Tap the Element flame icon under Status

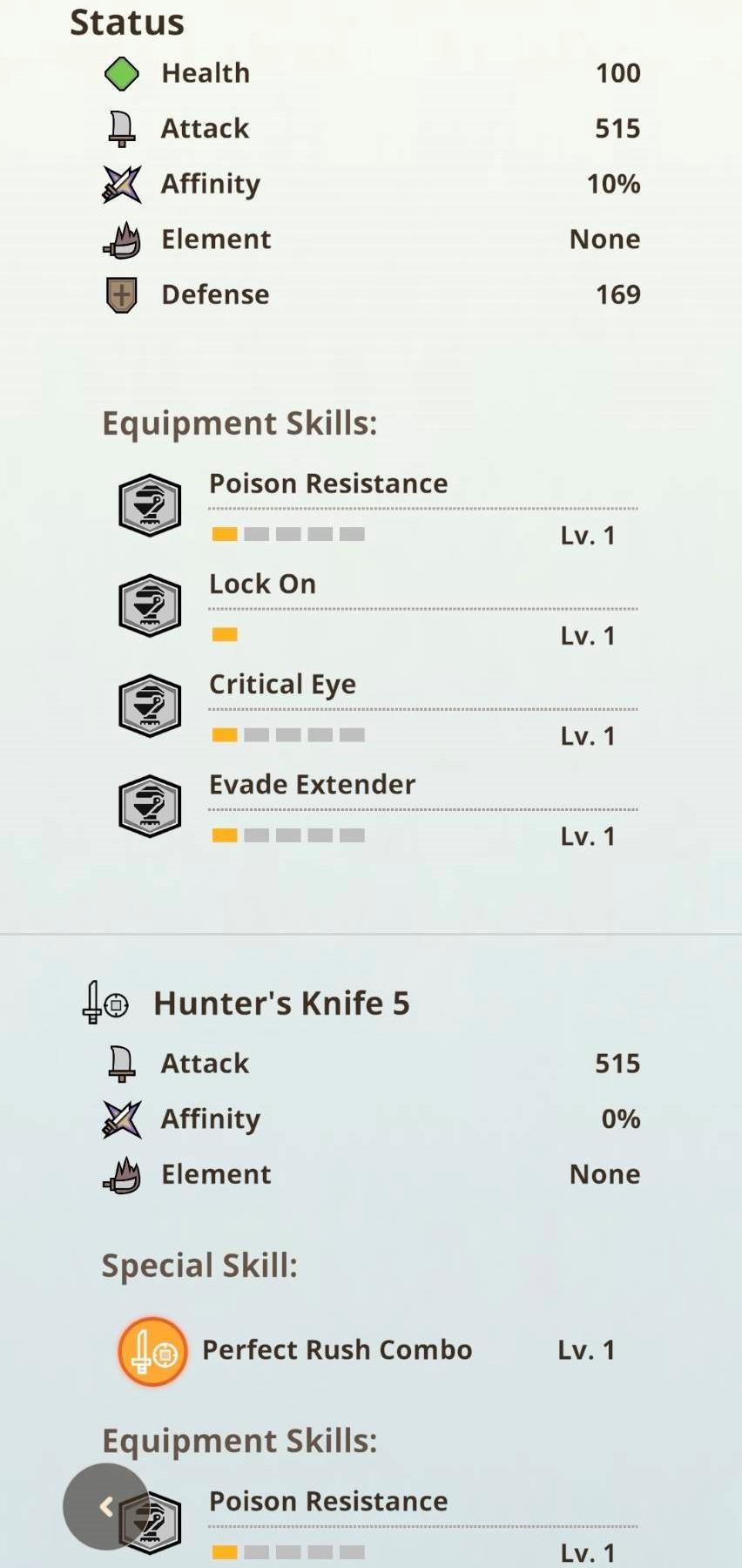122,240
